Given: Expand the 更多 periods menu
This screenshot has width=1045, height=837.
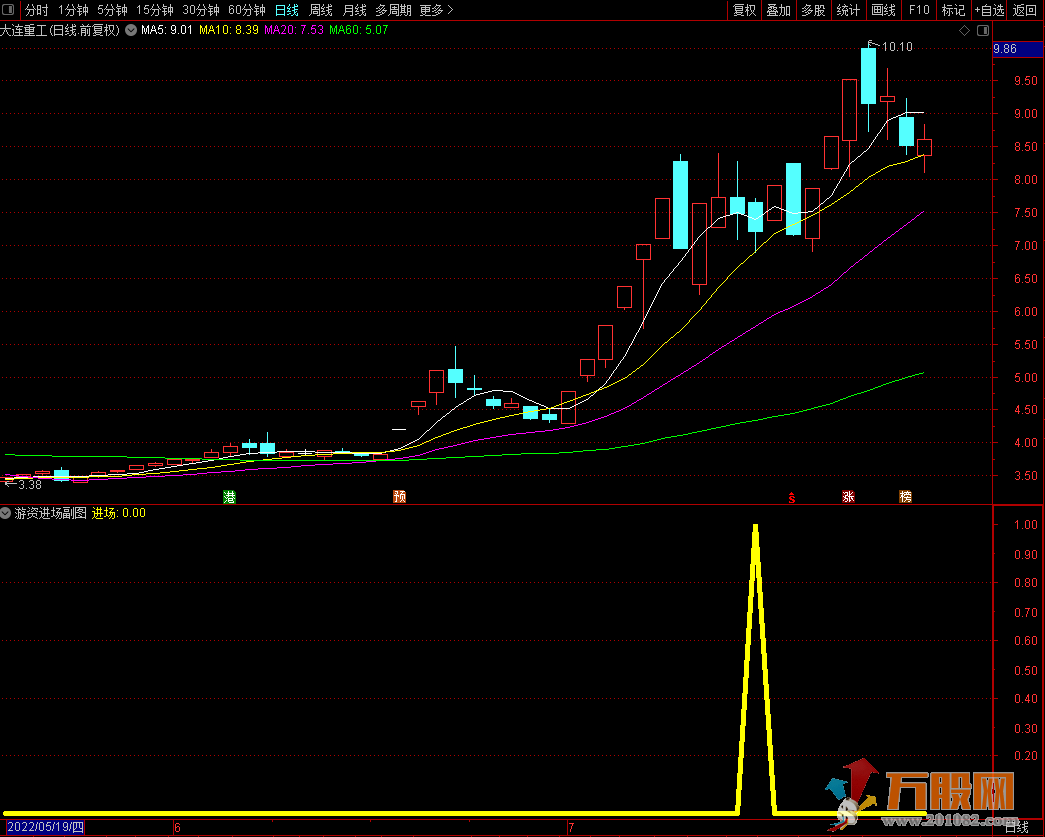Looking at the screenshot, I should coord(437,10).
